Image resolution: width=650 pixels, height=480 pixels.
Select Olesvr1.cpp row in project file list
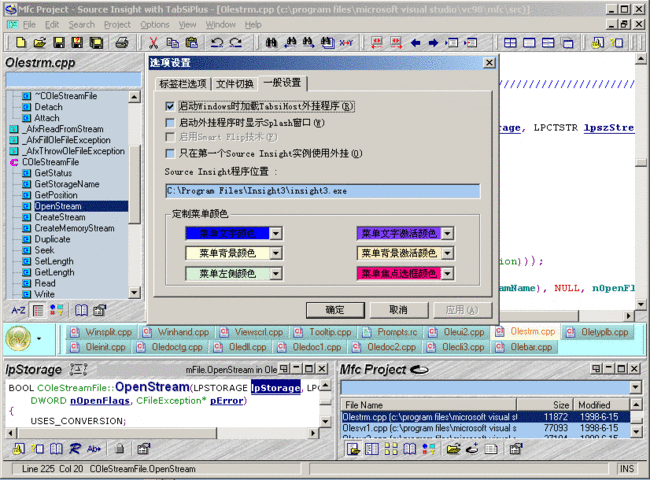[x=485, y=428]
